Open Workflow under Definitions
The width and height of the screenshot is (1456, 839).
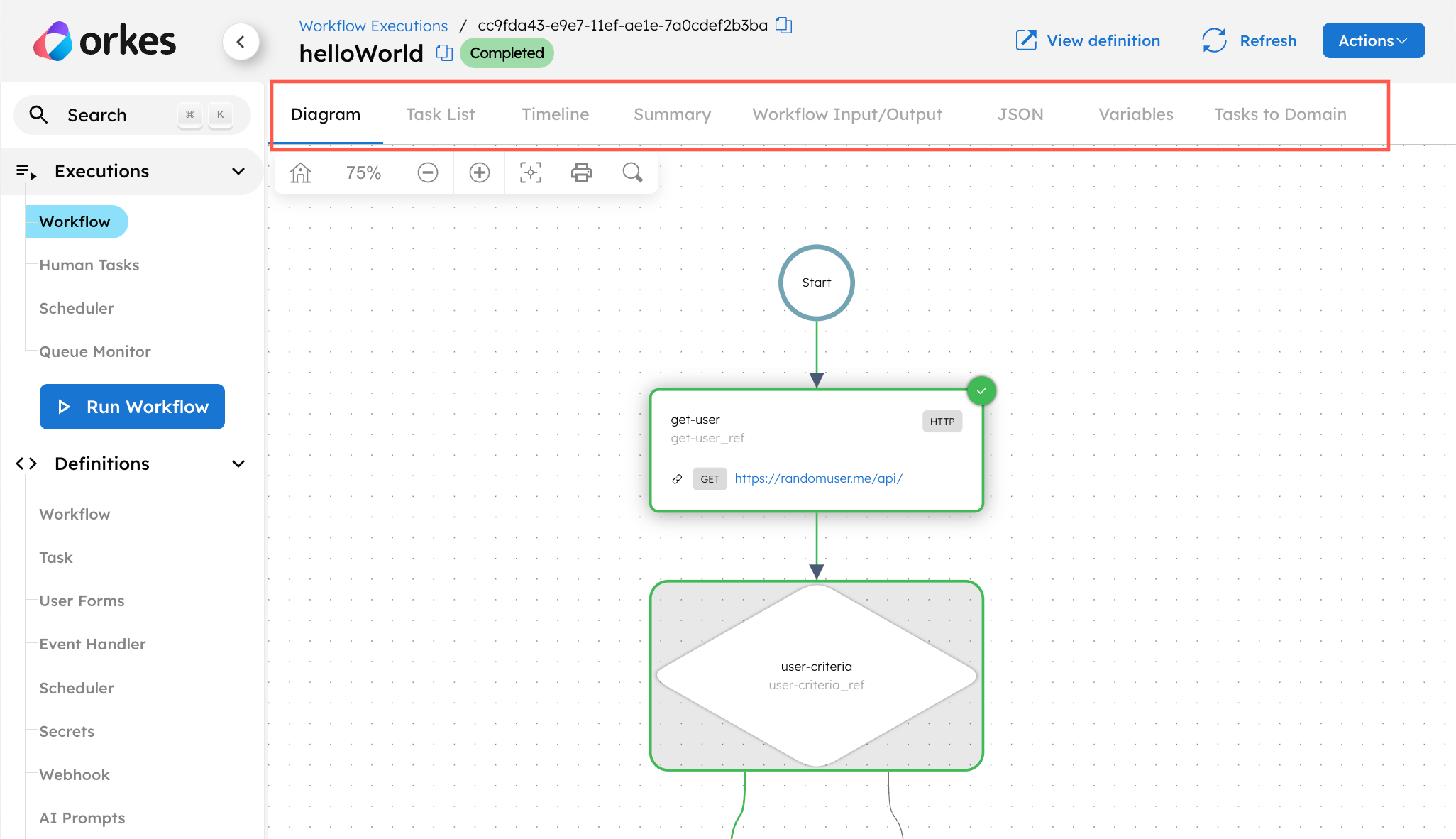[x=75, y=514]
